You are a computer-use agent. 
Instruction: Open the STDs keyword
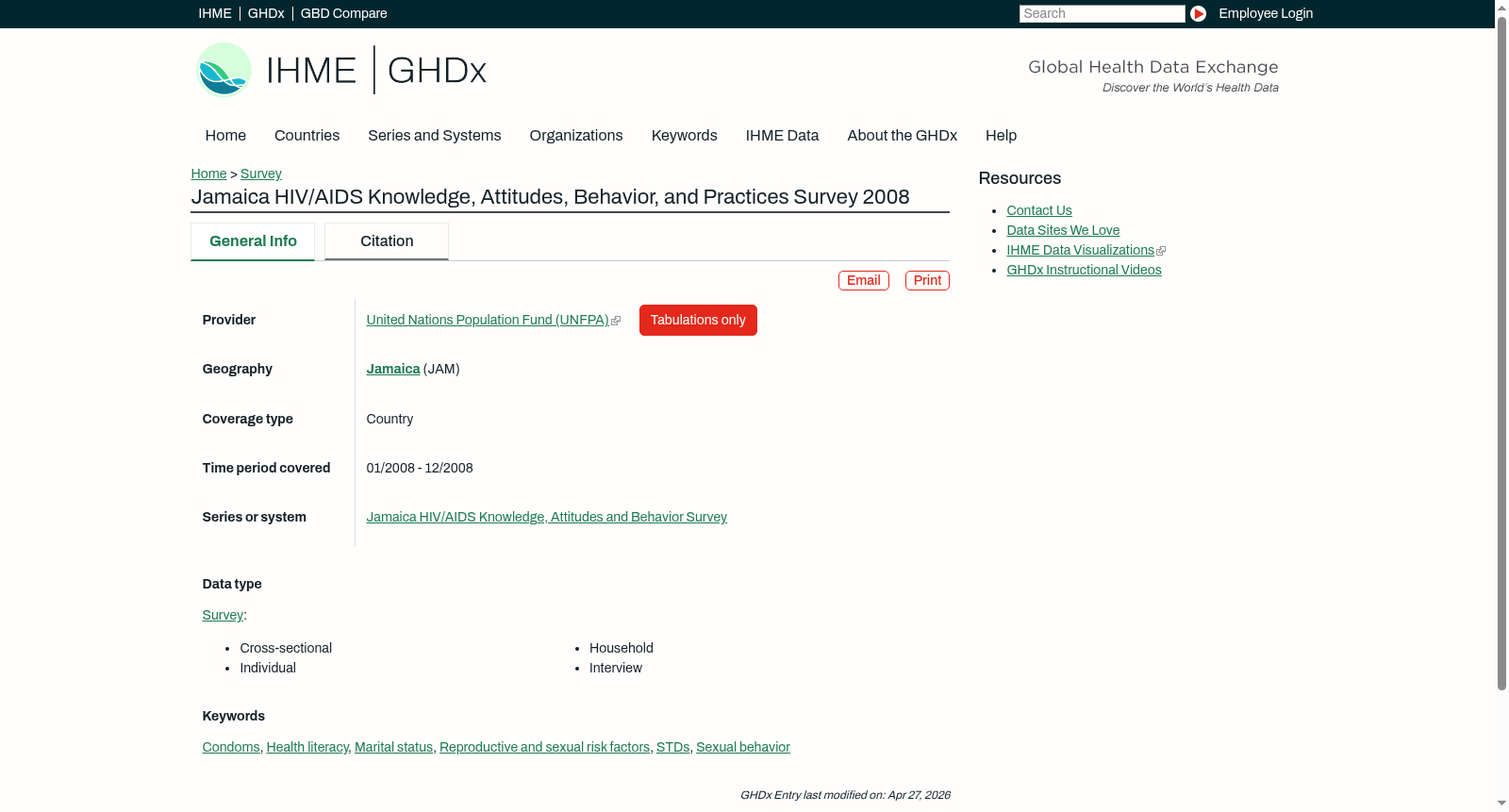(672, 747)
